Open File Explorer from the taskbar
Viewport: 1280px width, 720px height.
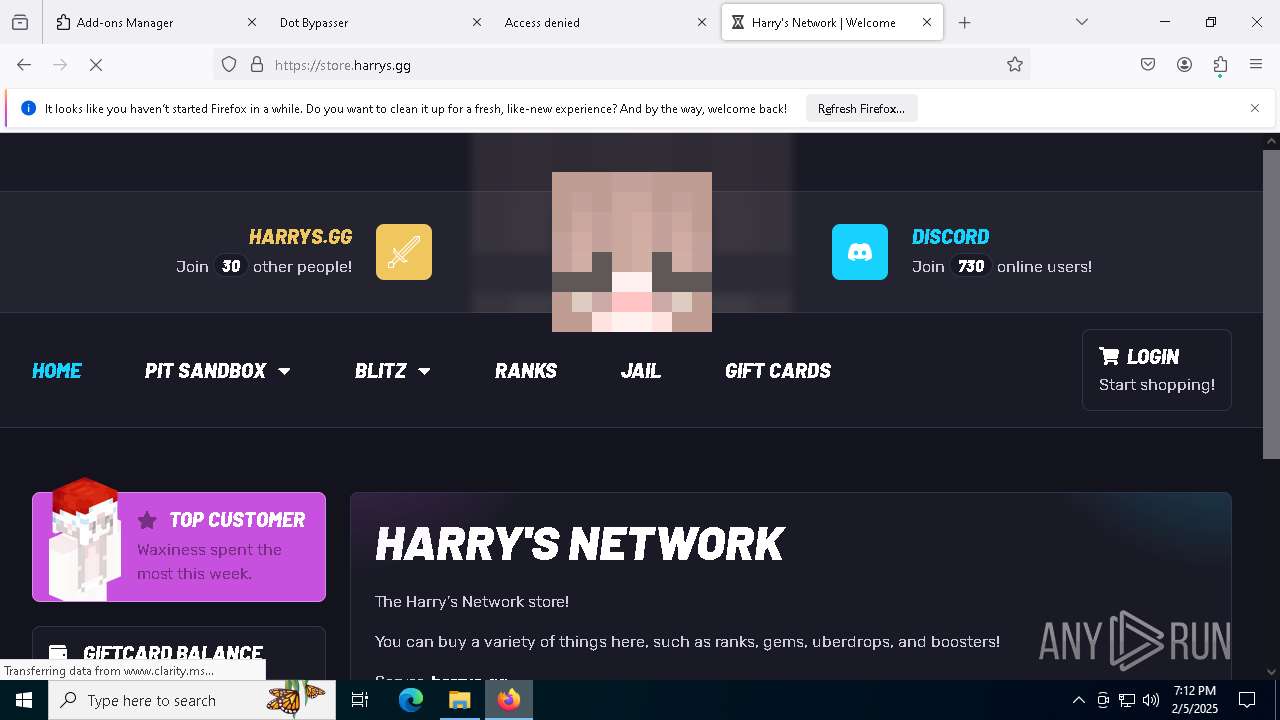(459, 700)
